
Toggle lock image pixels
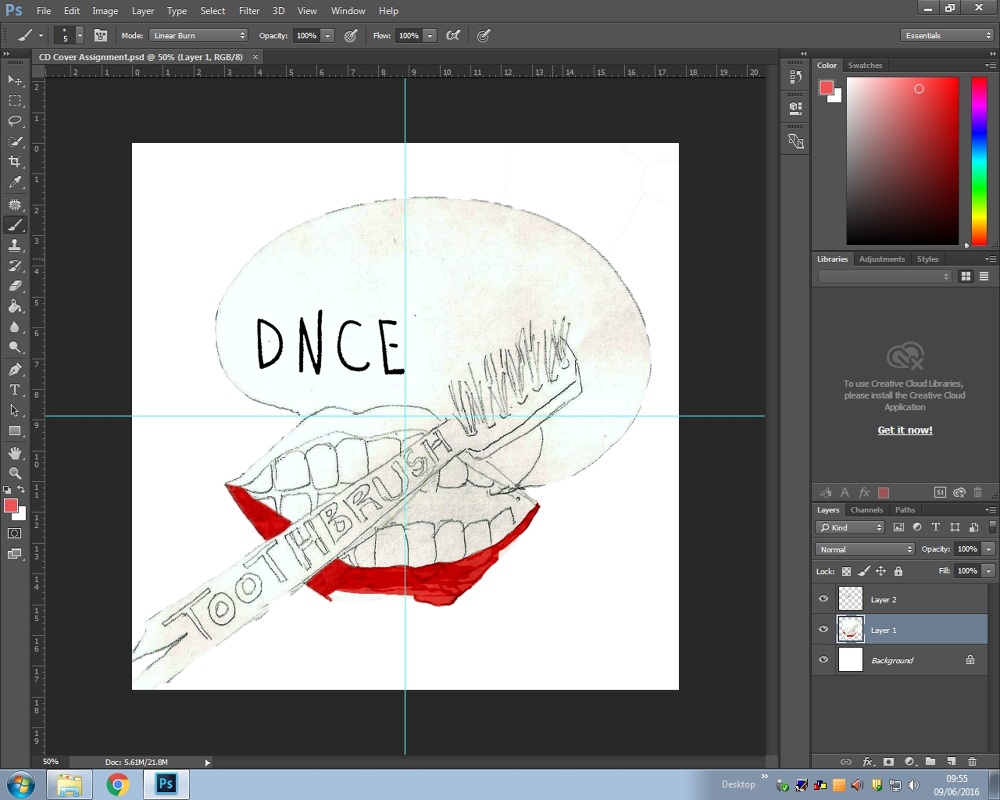click(864, 572)
